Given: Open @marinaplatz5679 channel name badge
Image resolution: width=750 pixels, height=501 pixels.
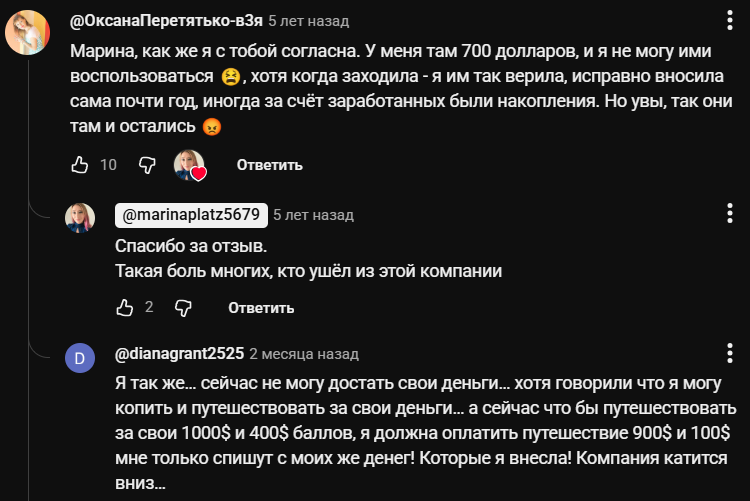Looking at the screenshot, I should pyautogui.click(x=190, y=214).
